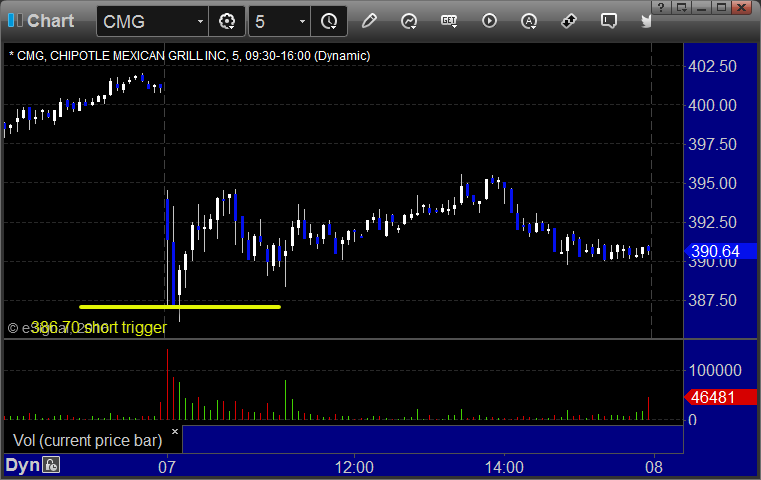Click the 392.50 price axis label
Image resolution: width=761 pixels, height=480 pixels.
click(712, 222)
